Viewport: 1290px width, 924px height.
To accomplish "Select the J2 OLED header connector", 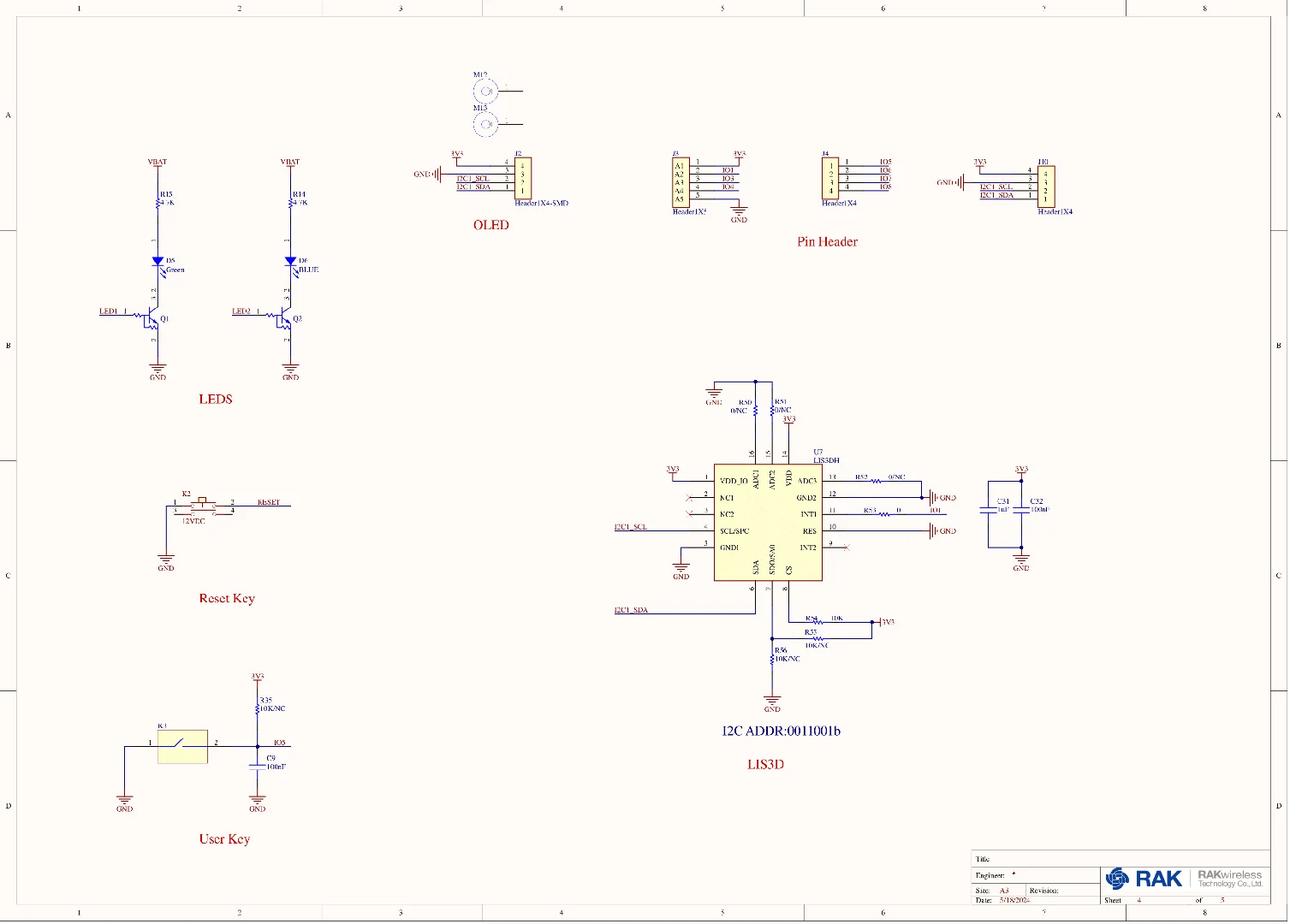I will [523, 178].
